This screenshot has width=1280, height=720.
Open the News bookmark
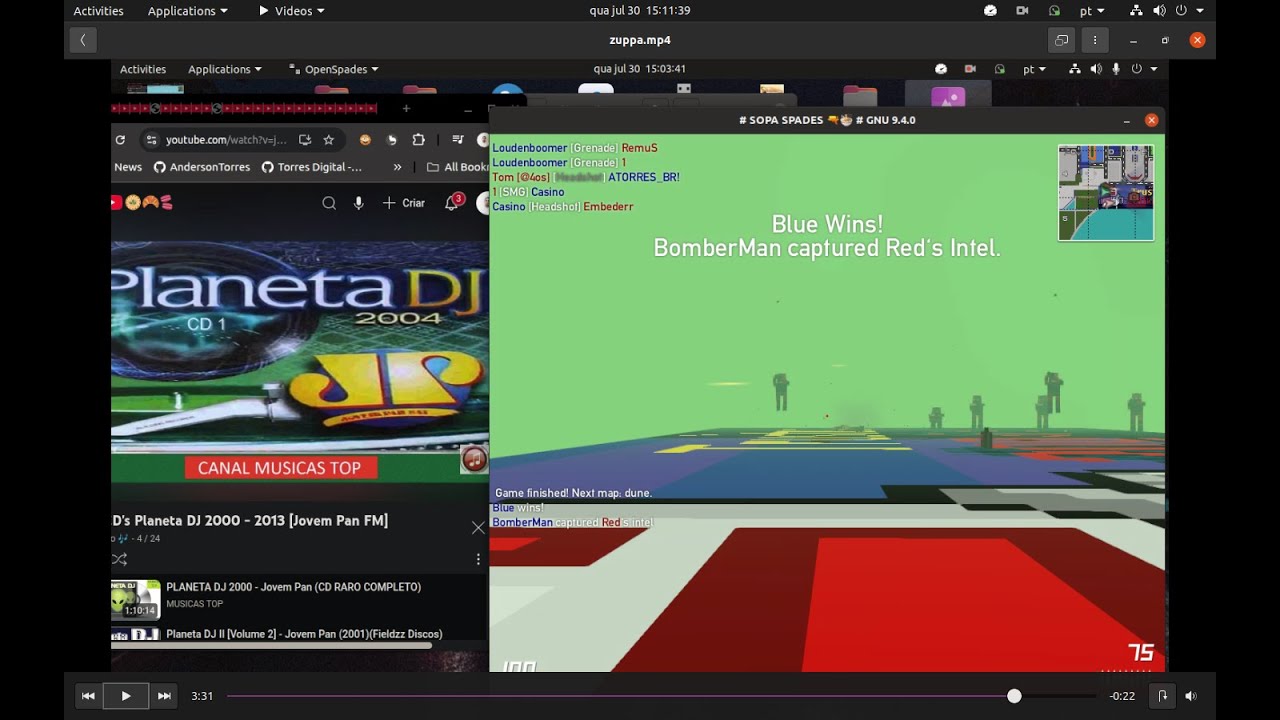128,167
